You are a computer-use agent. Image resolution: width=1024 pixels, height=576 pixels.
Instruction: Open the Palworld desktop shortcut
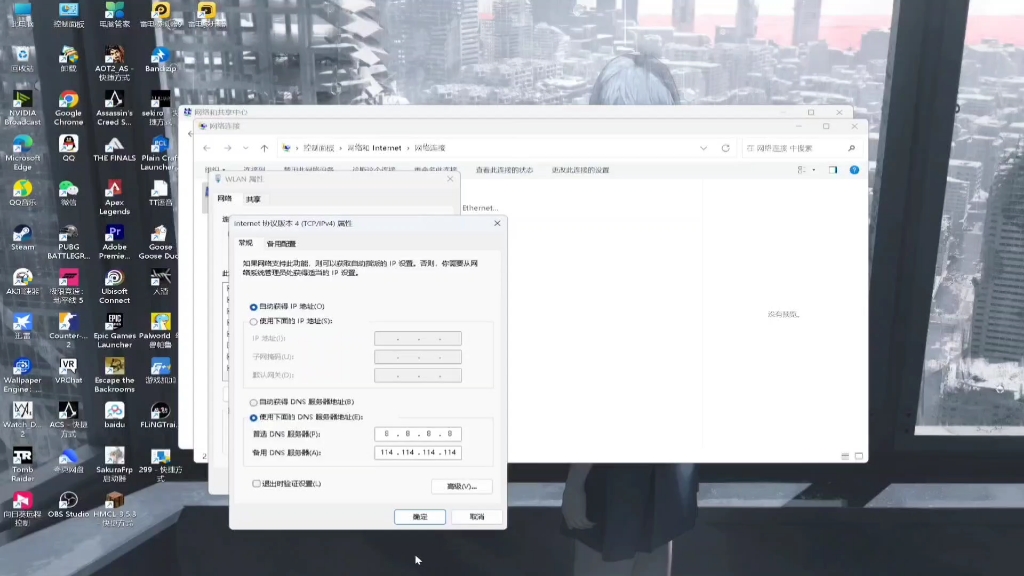click(x=160, y=331)
